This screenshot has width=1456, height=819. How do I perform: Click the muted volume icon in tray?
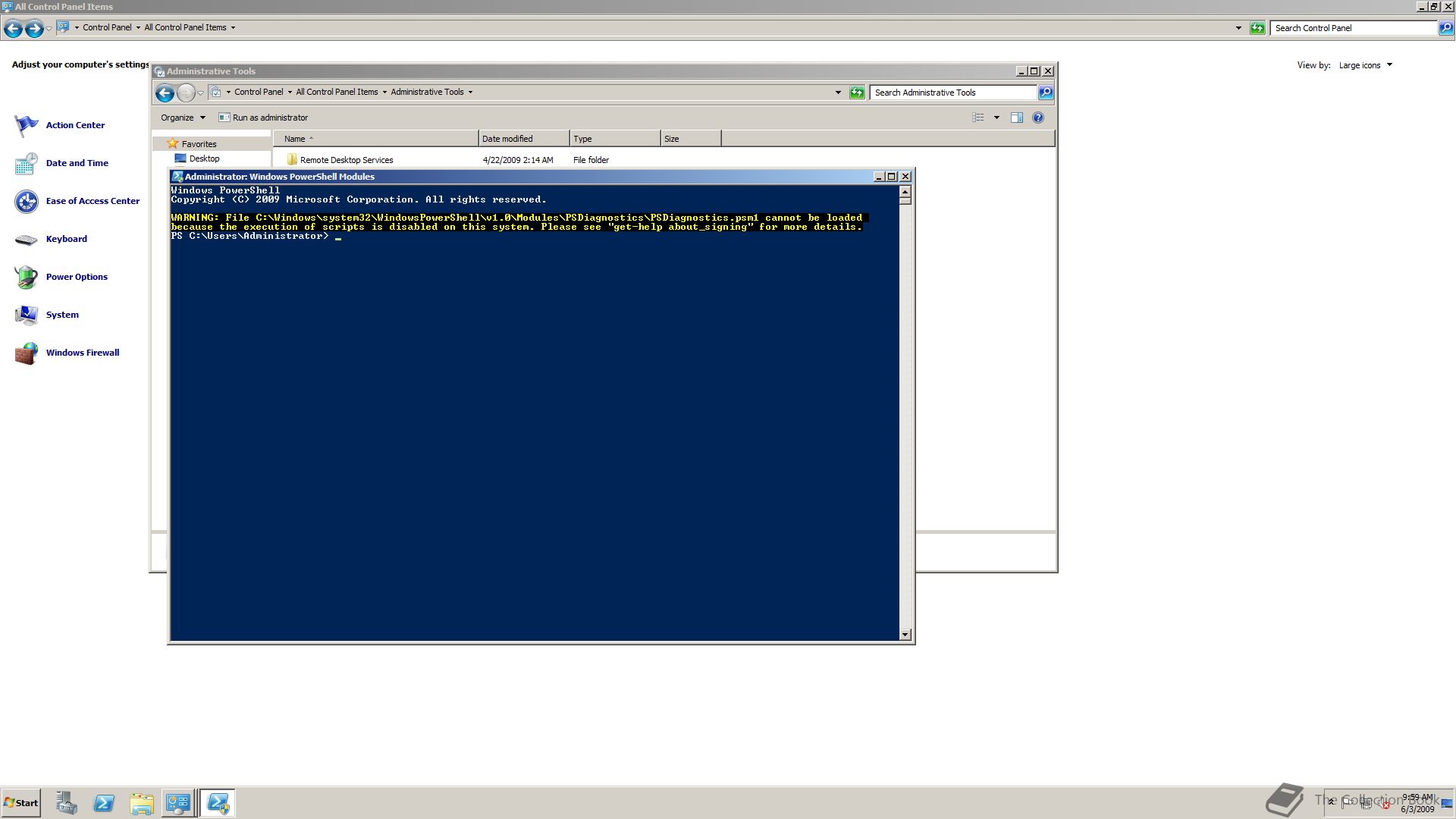[1385, 804]
